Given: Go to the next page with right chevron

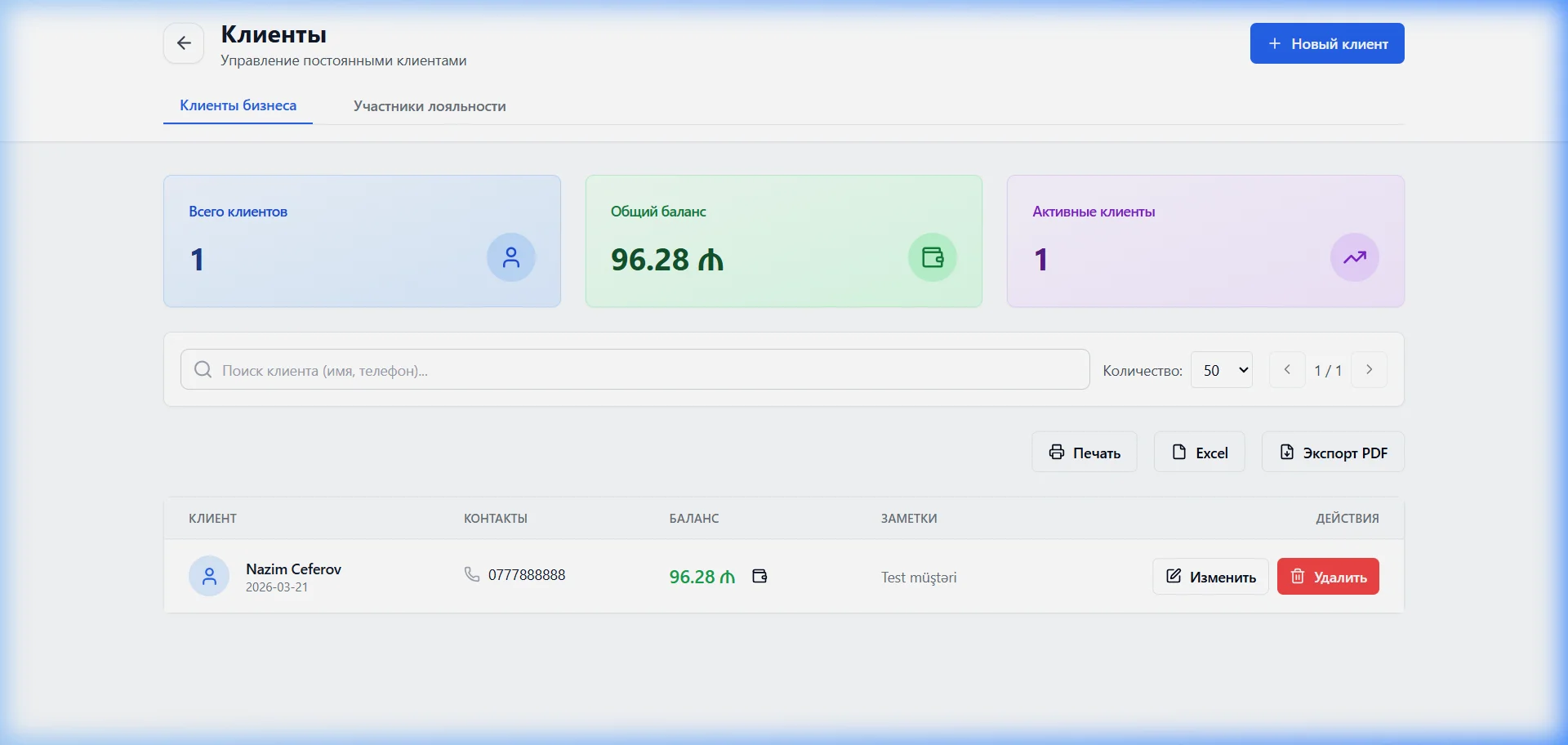Looking at the screenshot, I should (x=1370, y=370).
